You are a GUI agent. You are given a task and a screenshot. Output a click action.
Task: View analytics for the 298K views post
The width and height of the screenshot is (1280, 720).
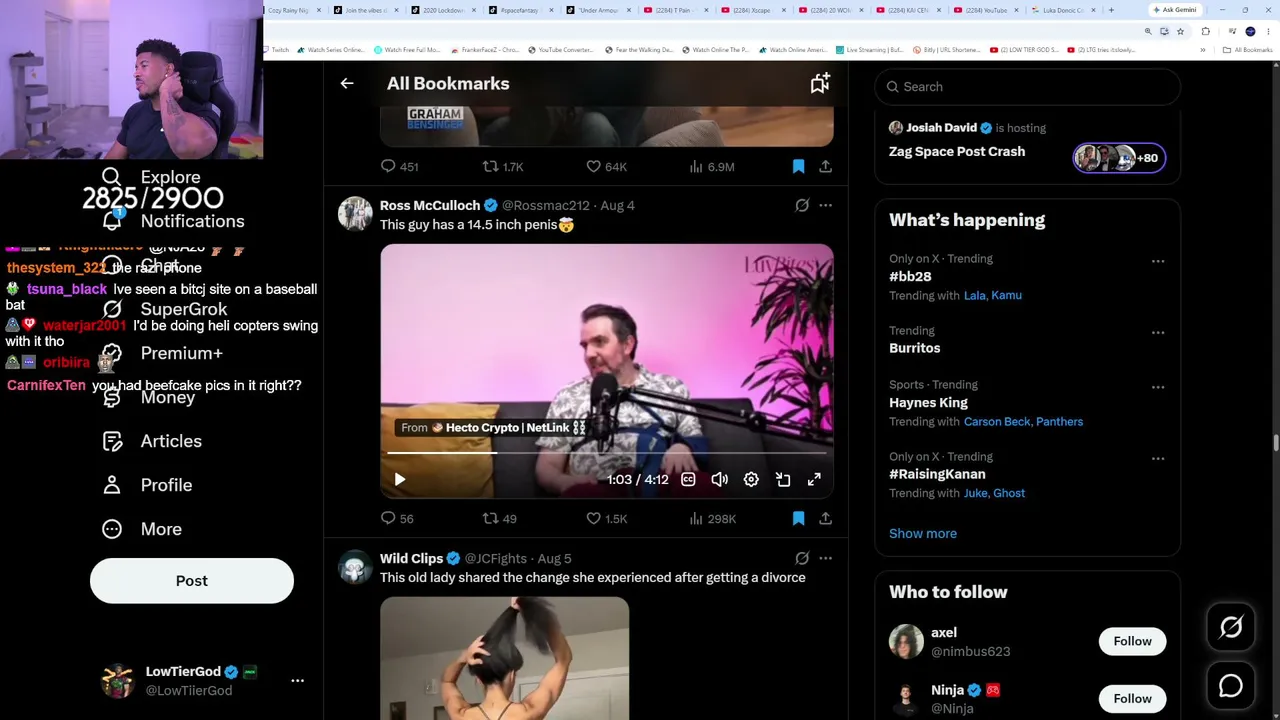coord(712,519)
